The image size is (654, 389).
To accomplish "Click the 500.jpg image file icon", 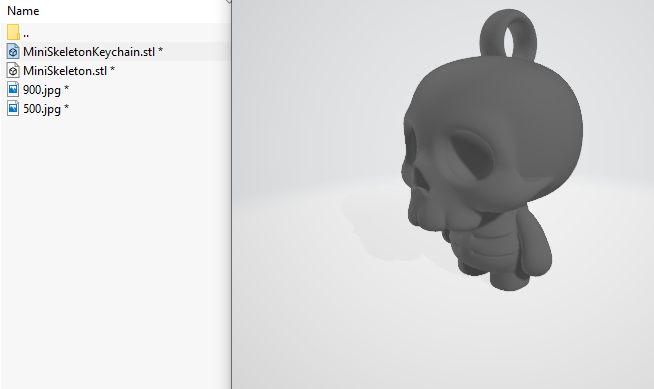I will click(x=13, y=109).
